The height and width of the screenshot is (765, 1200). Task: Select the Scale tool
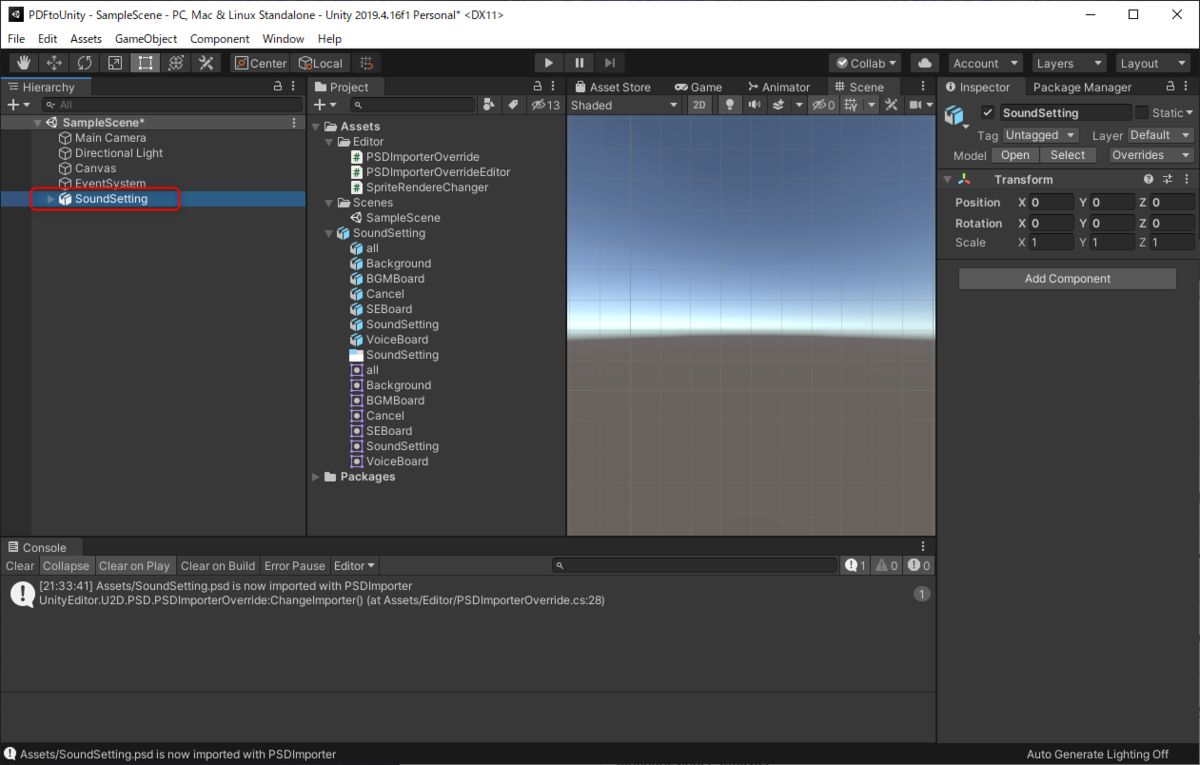(x=115, y=63)
